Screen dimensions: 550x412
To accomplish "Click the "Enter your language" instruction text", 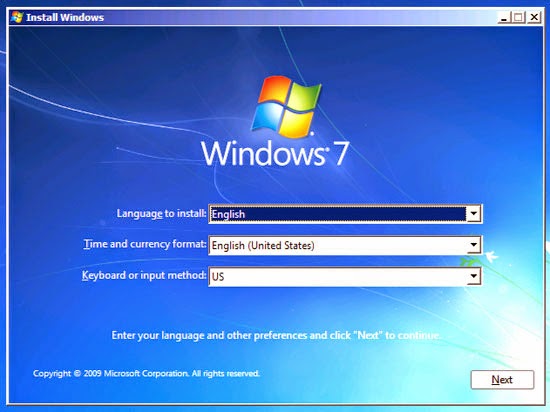I will point(276,336).
